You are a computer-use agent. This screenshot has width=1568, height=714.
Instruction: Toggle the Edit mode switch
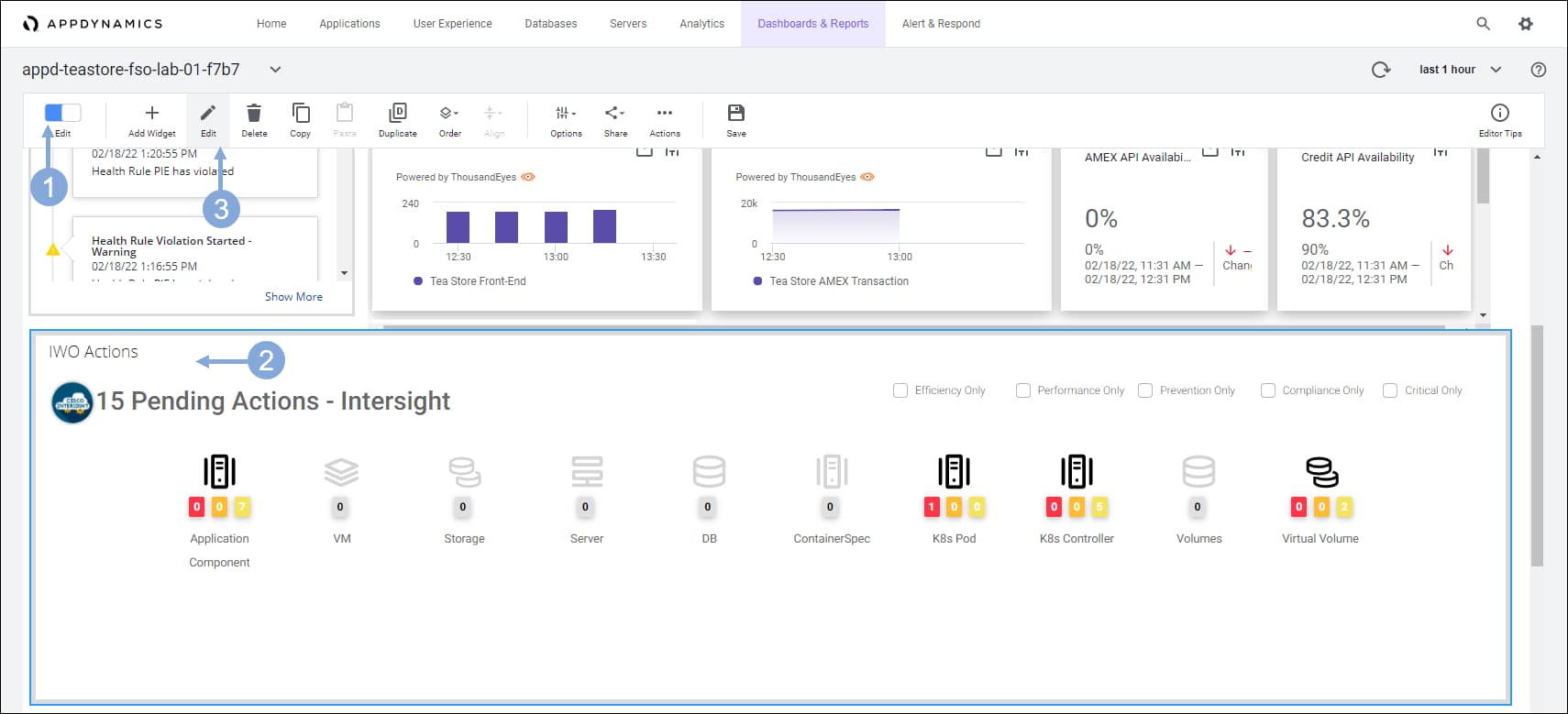(x=62, y=112)
